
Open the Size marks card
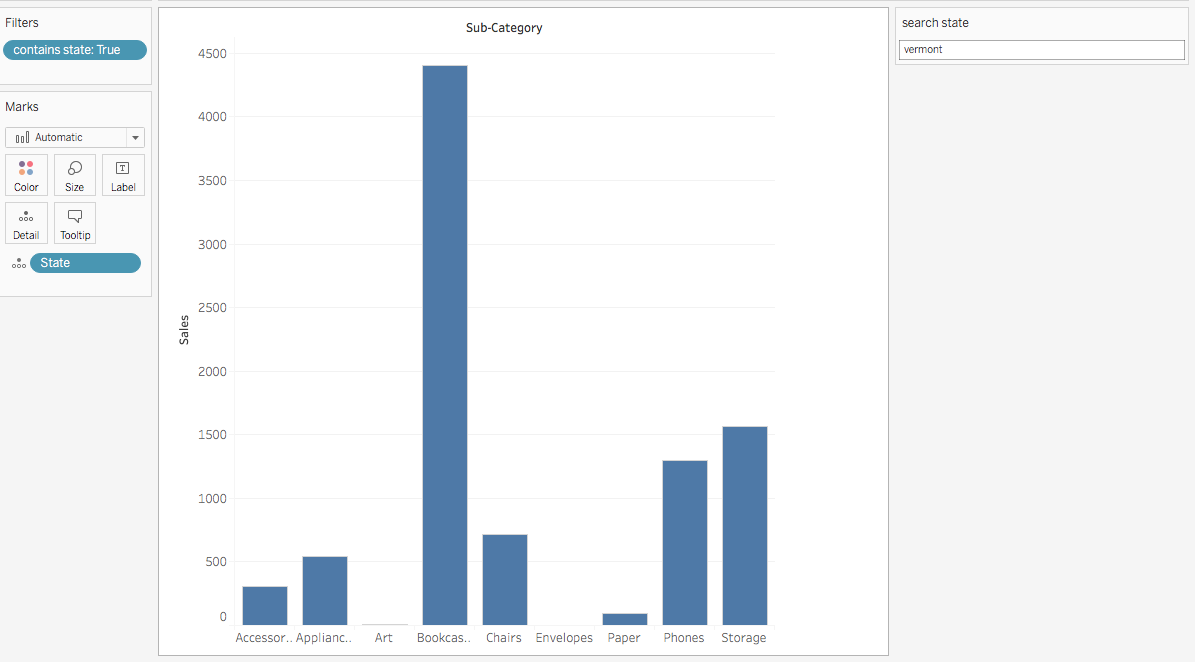point(75,175)
